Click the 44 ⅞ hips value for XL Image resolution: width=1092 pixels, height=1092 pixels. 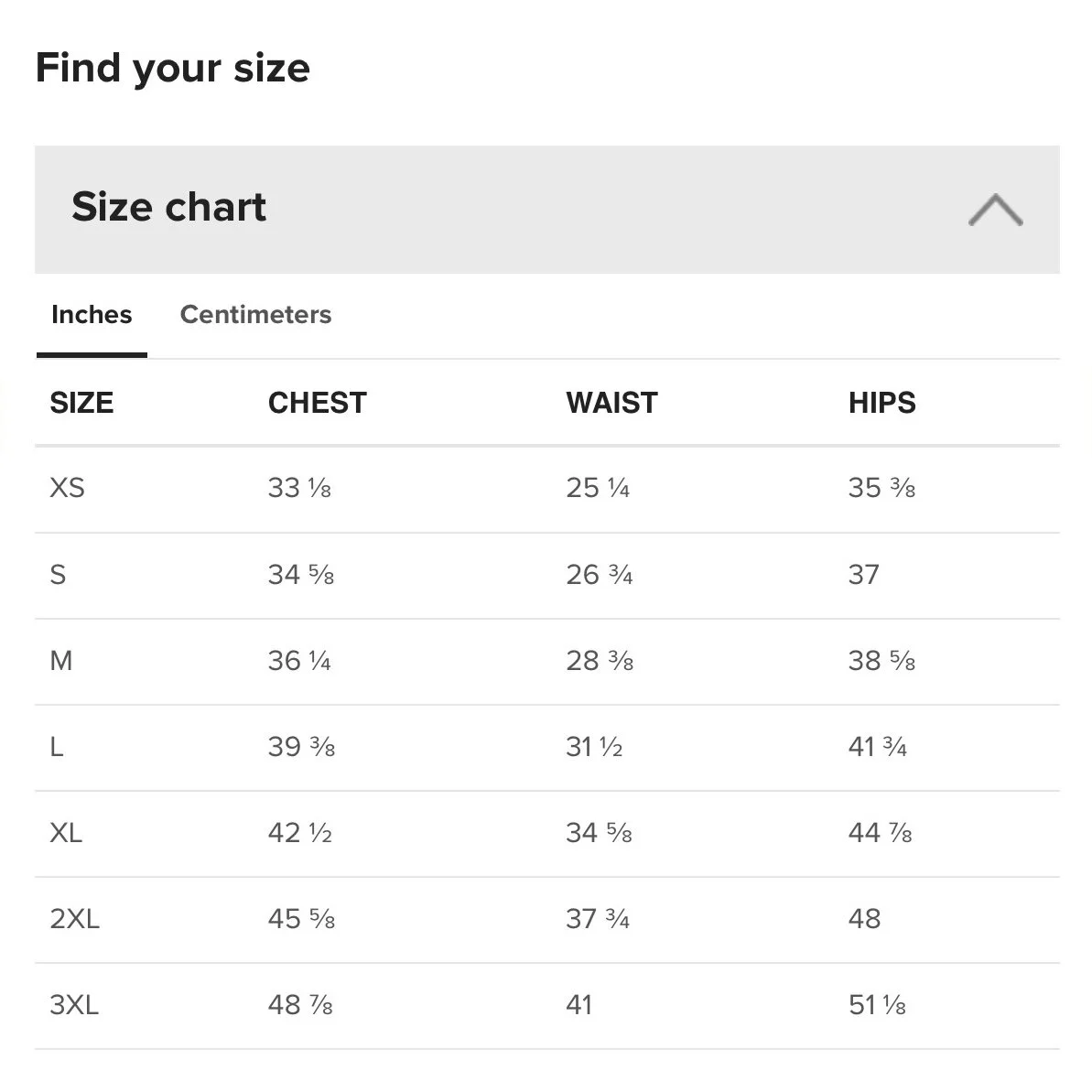point(880,833)
